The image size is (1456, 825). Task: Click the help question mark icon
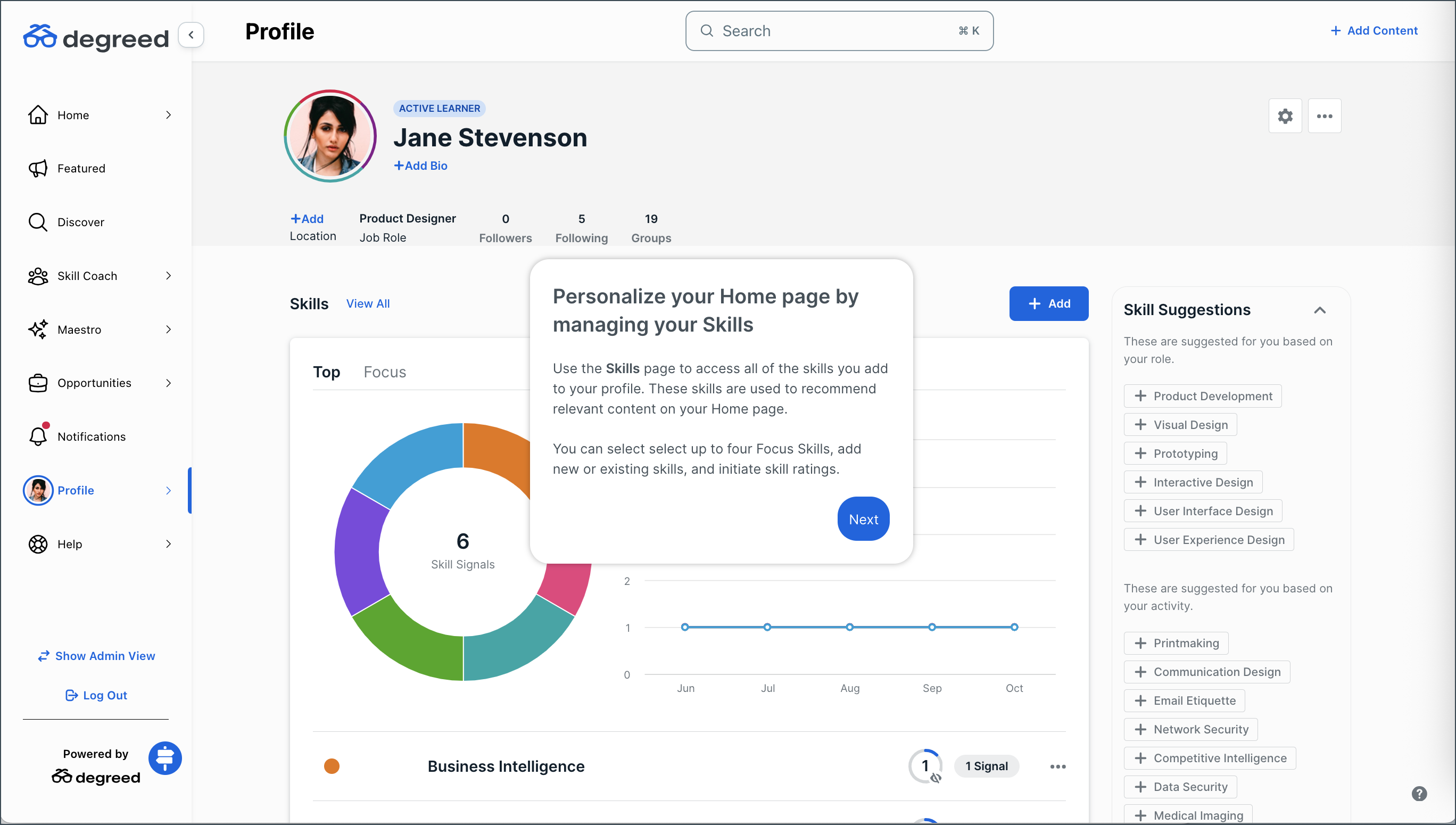click(1418, 793)
